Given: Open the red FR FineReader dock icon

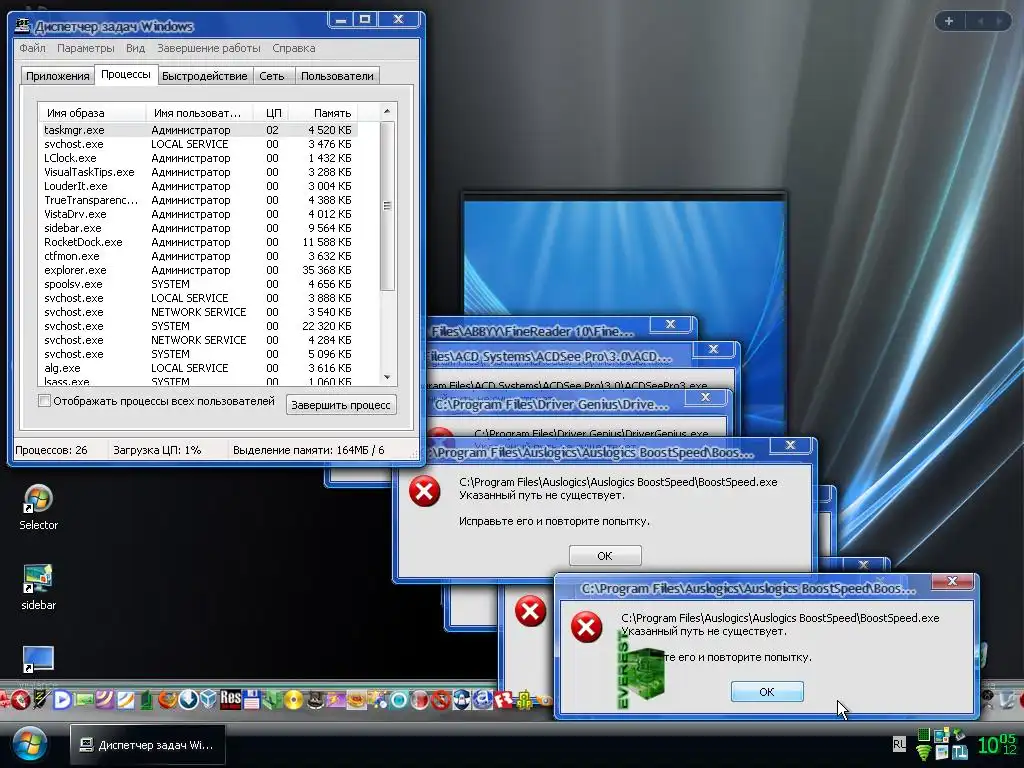Looking at the screenshot, I should coord(503,700).
